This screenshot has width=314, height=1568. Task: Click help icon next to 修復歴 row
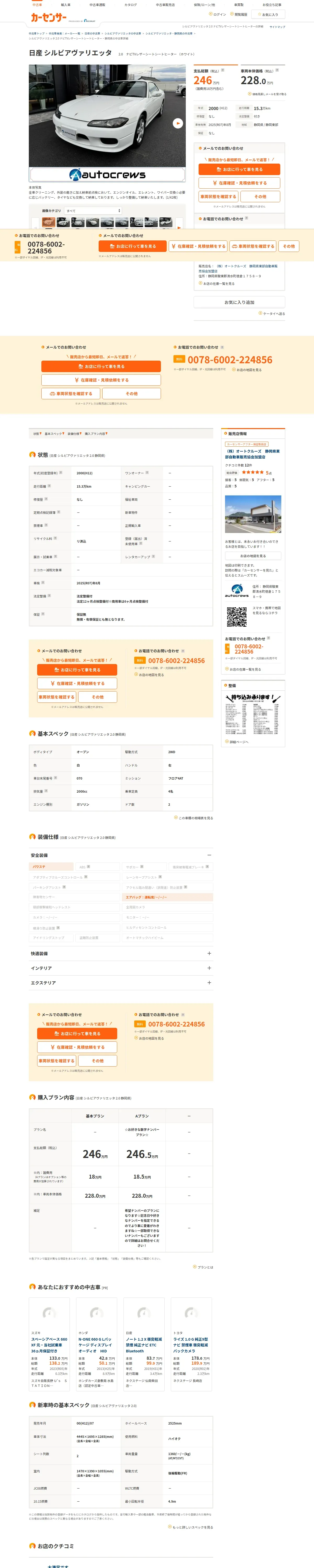46,499
